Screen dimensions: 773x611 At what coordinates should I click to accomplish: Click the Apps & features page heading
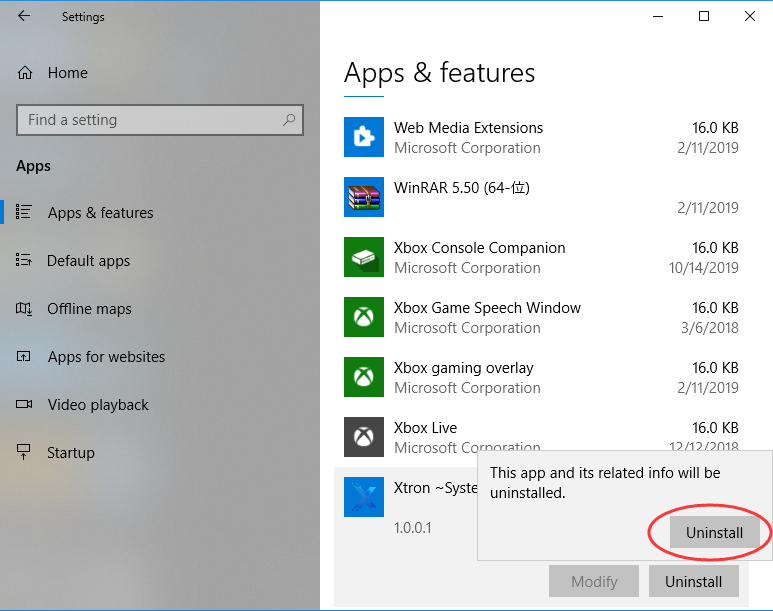click(439, 73)
